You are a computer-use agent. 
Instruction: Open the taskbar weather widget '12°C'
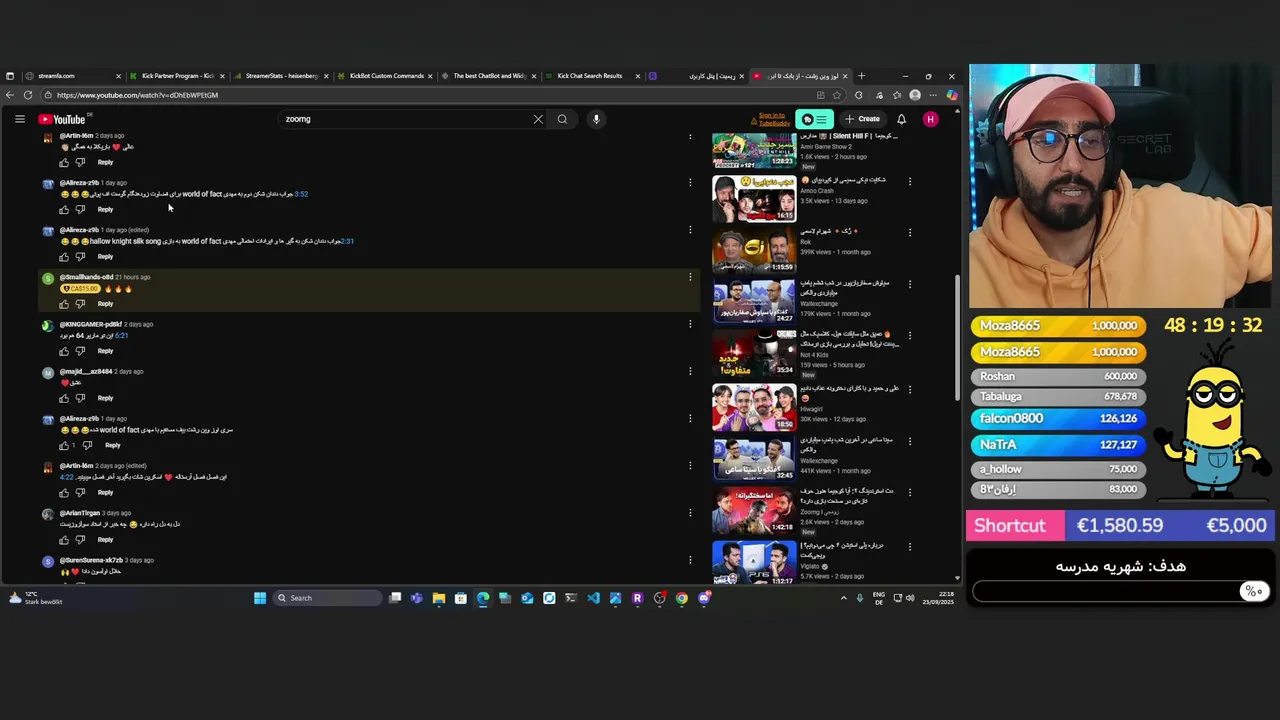[x=35, y=598]
